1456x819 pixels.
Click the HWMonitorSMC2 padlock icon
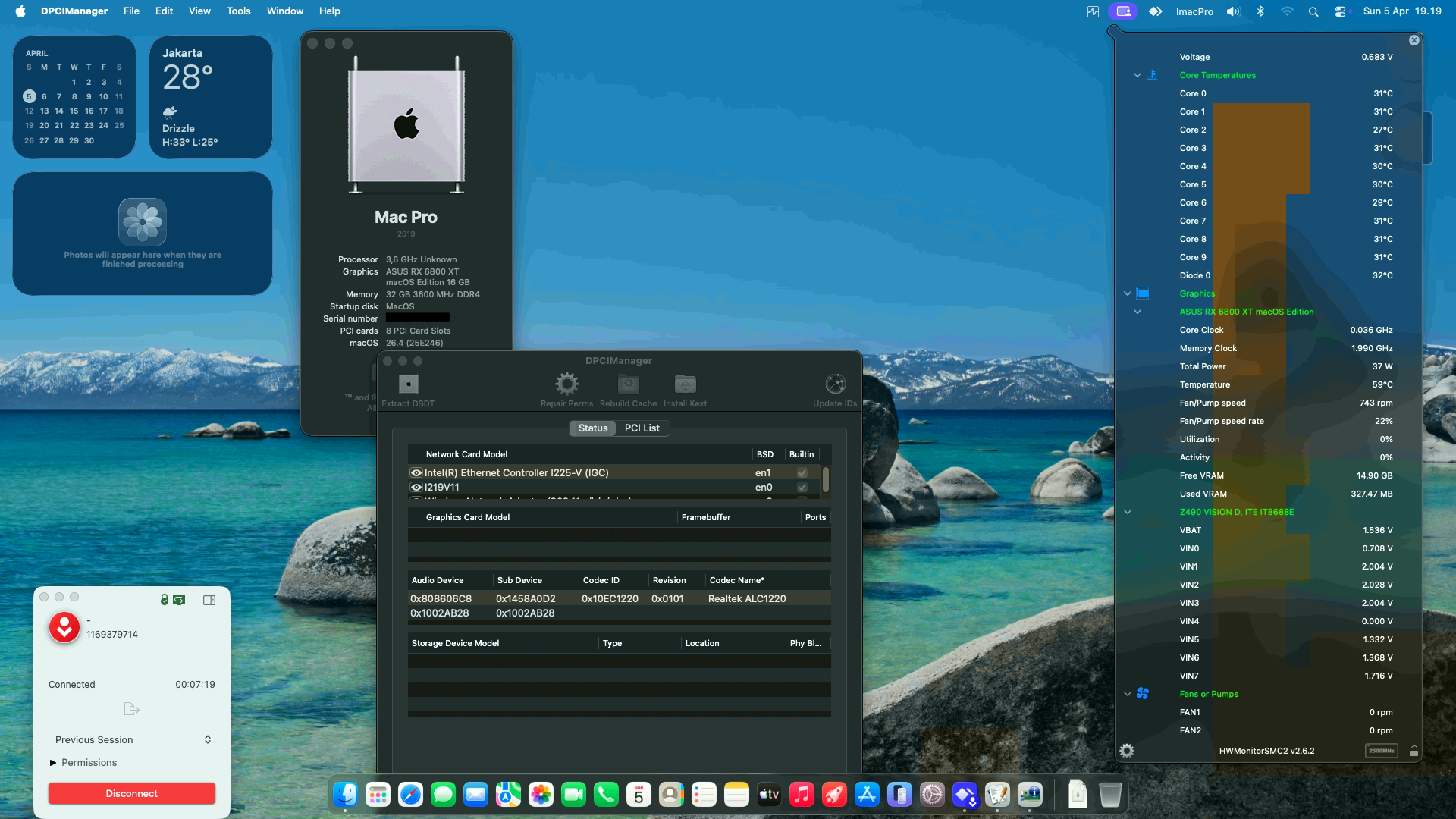pyautogui.click(x=1414, y=751)
